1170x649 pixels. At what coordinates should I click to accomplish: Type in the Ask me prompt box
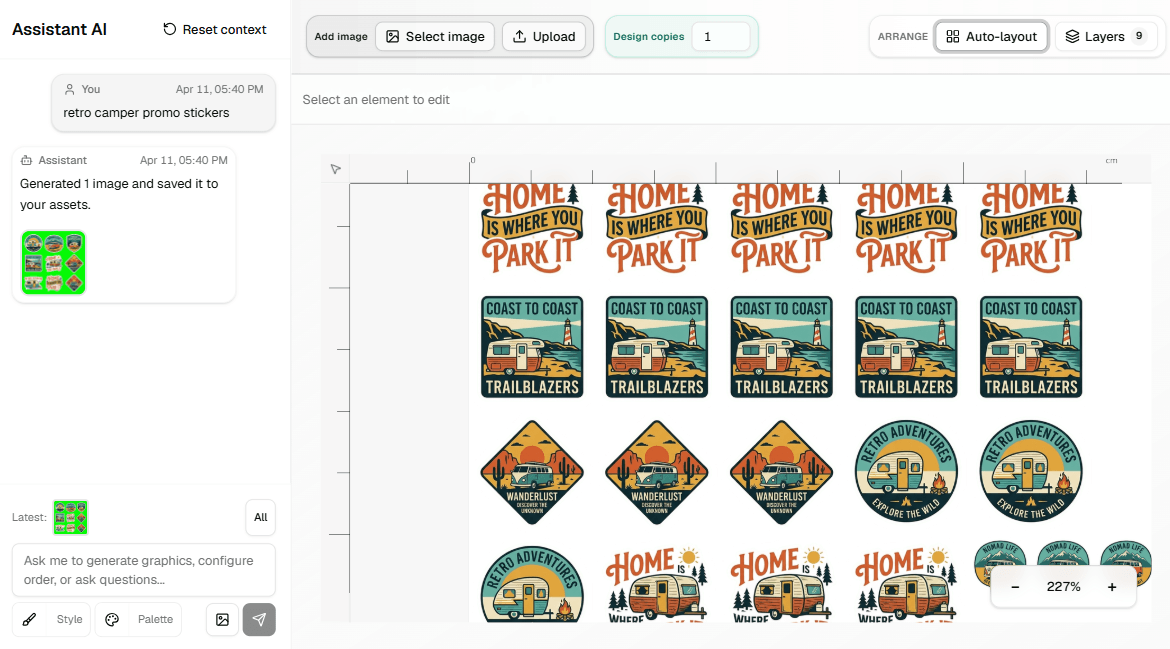coord(143,570)
